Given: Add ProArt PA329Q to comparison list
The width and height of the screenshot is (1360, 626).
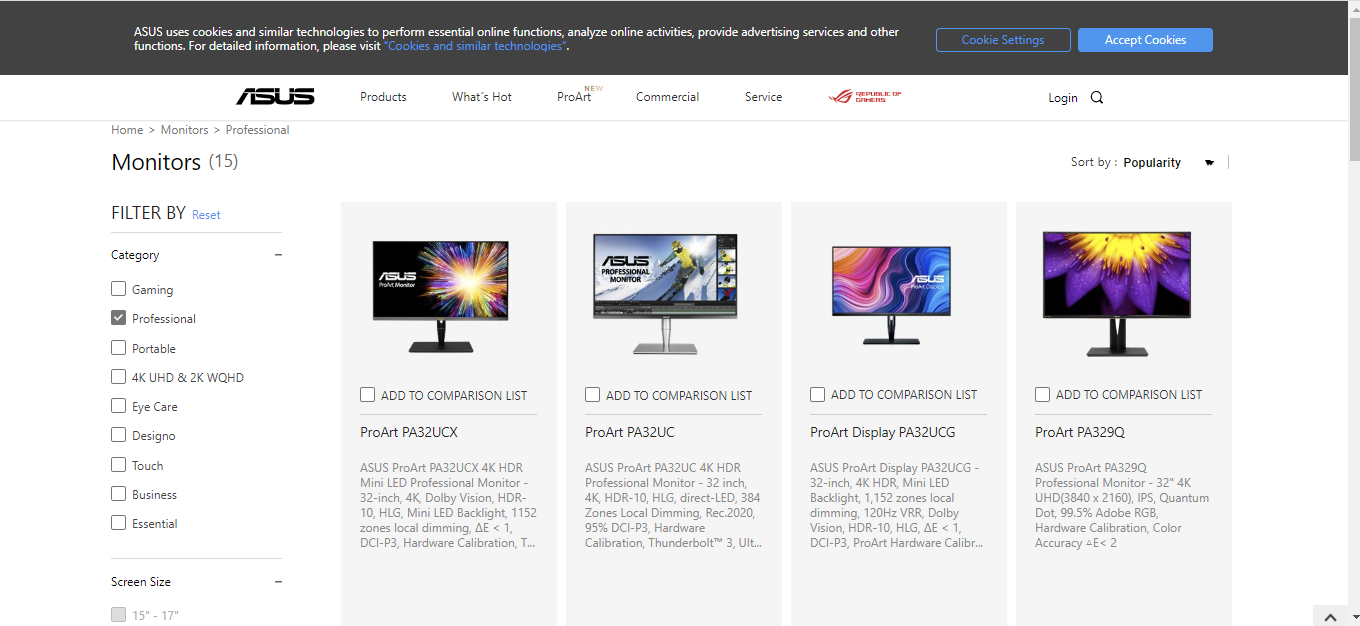Looking at the screenshot, I should (x=1043, y=395).
